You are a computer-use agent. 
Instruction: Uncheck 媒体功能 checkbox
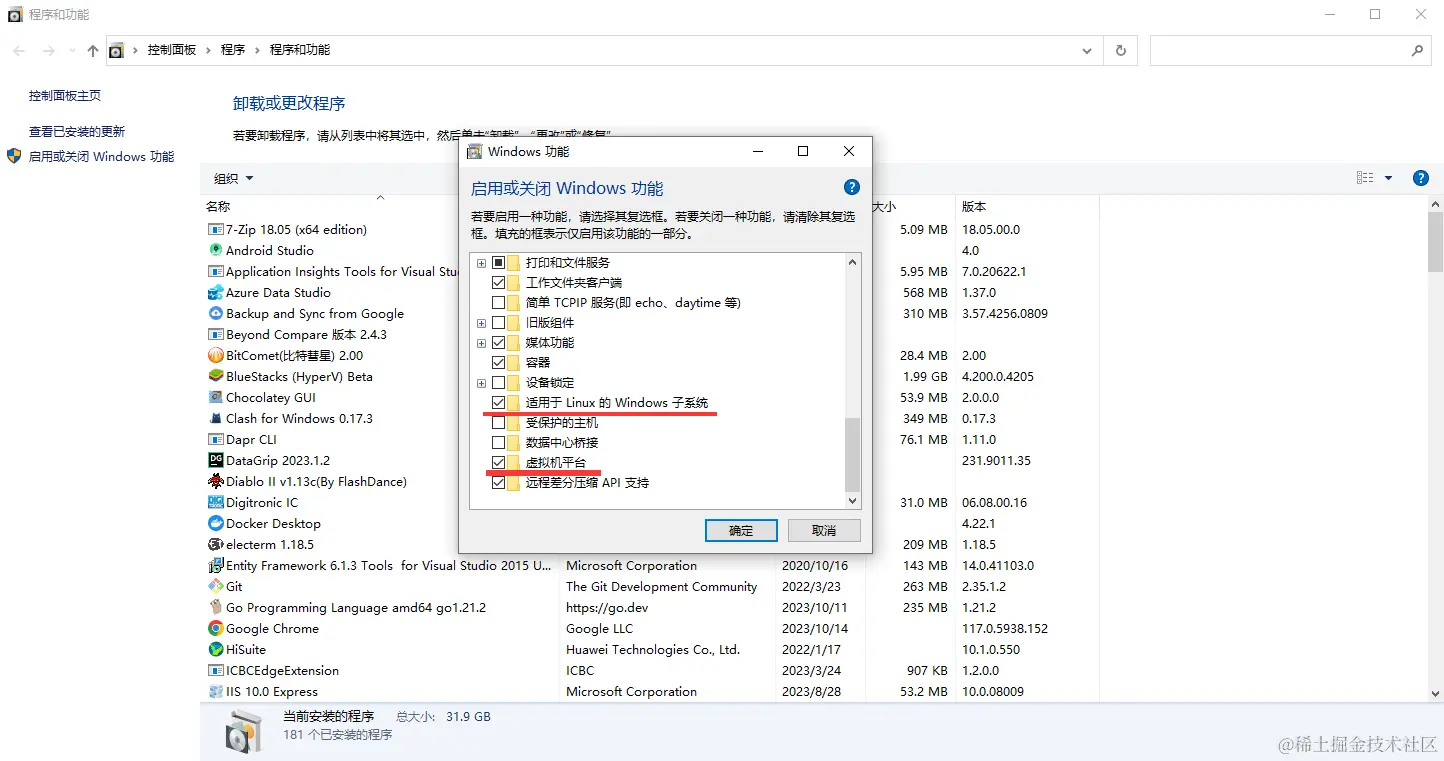[499, 342]
